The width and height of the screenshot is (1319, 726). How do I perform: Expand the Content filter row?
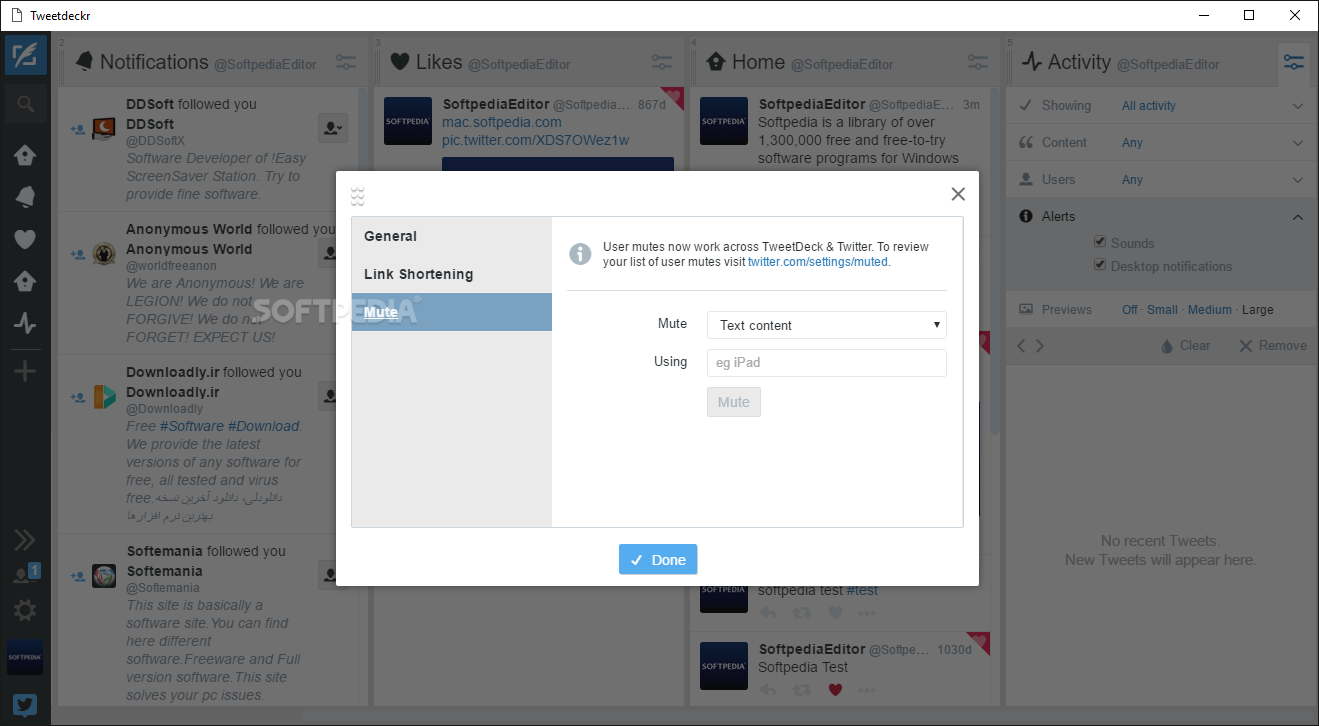click(x=1160, y=143)
